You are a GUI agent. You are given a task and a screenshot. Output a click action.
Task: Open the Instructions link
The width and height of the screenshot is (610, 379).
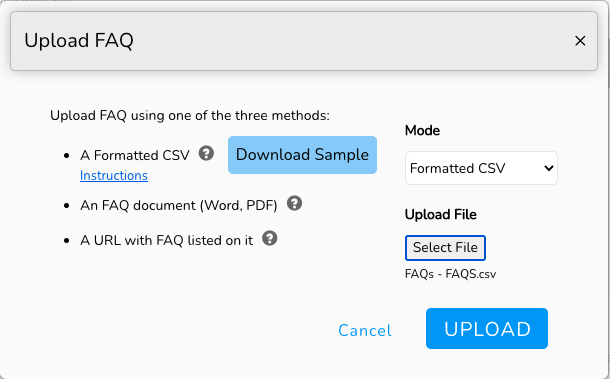114,175
